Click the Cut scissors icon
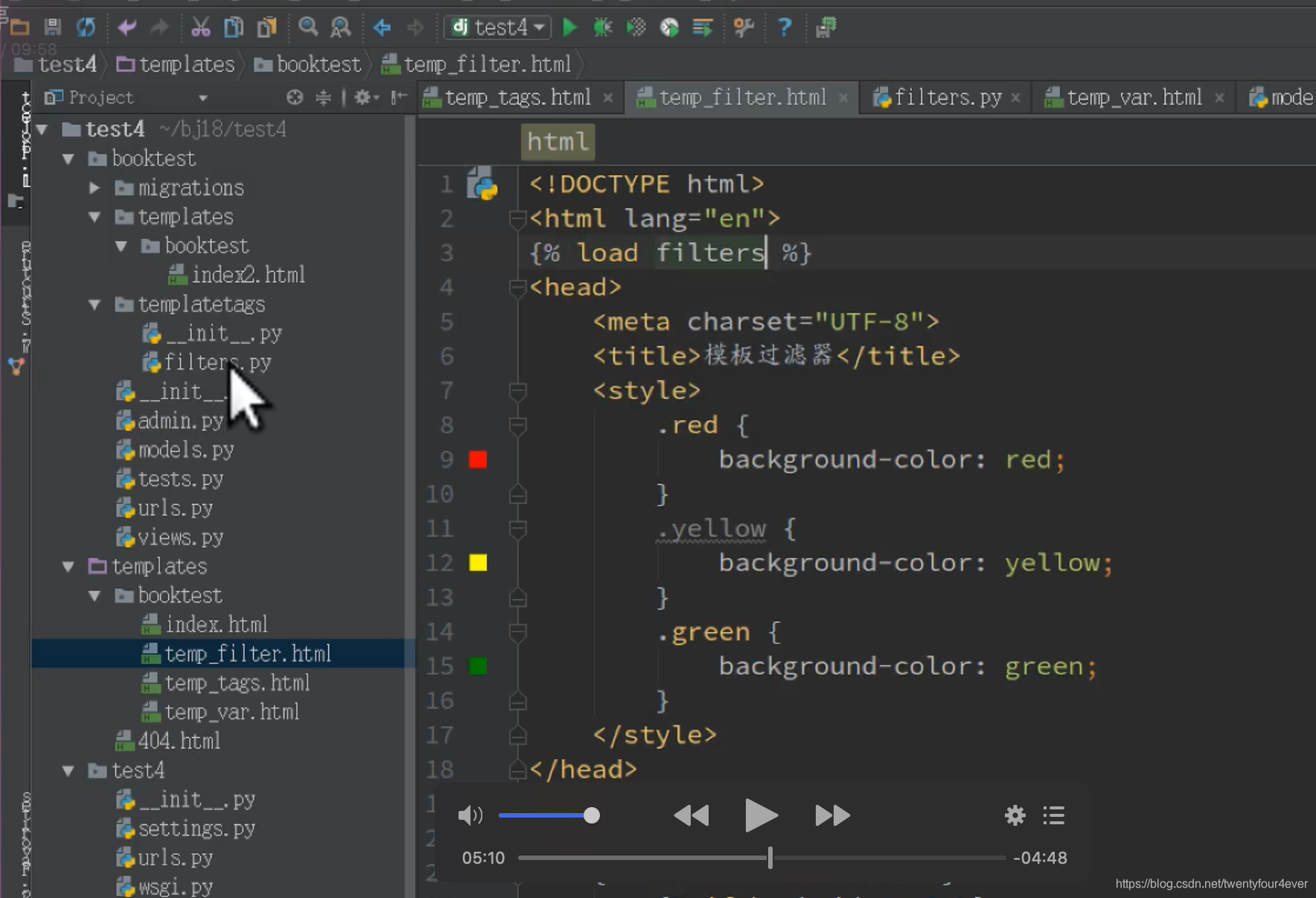The image size is (1316, 898). pos(200,28)
